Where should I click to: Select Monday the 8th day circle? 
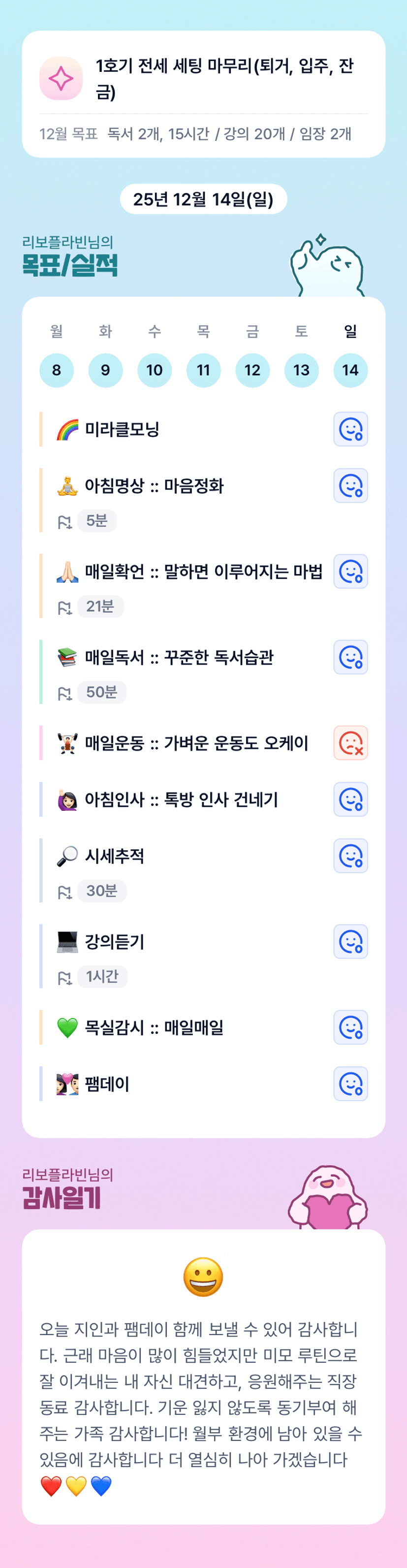click(x=57, y=370)
